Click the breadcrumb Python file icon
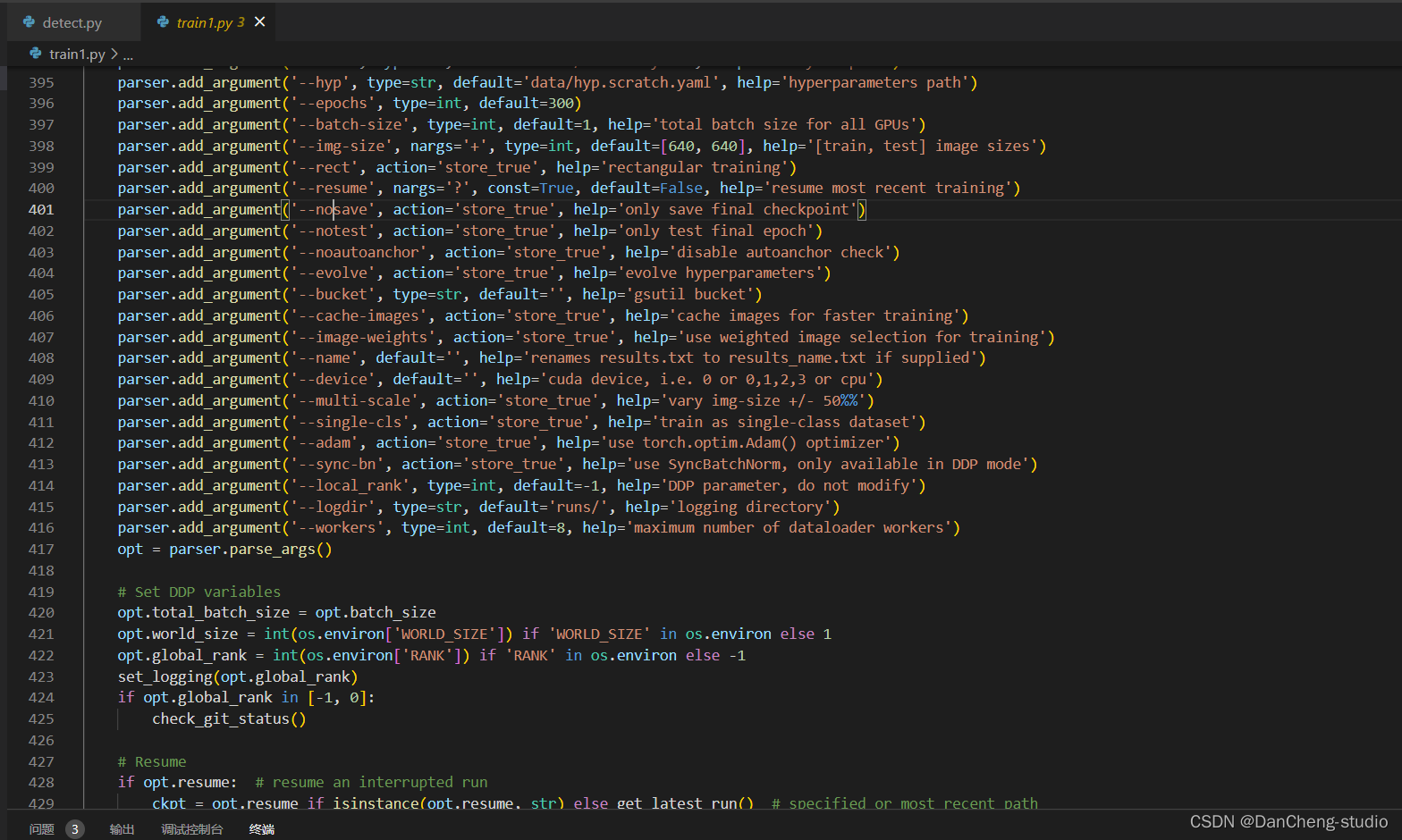Screen dimensions: 1402x840 click(x=36, y=54)
